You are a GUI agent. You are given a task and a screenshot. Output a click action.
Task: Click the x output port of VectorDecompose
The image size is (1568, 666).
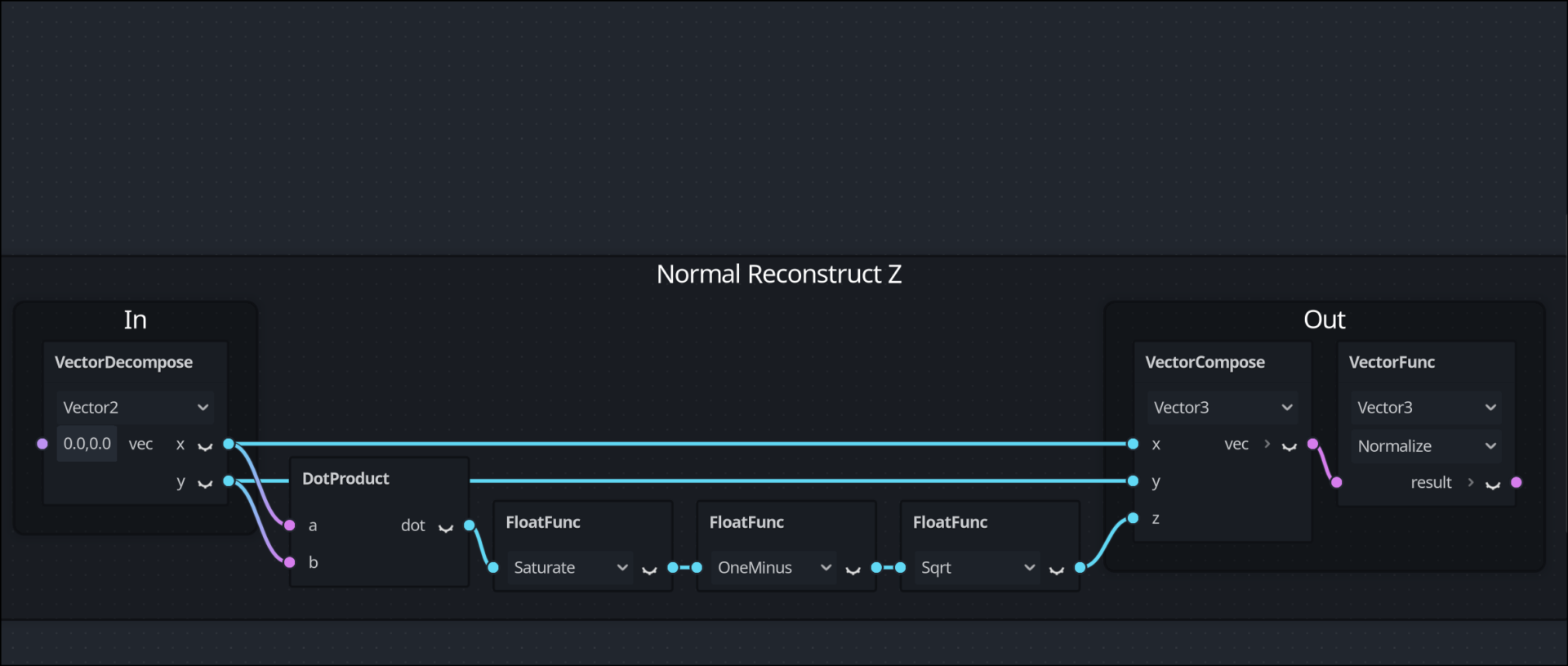pos(229,444)
